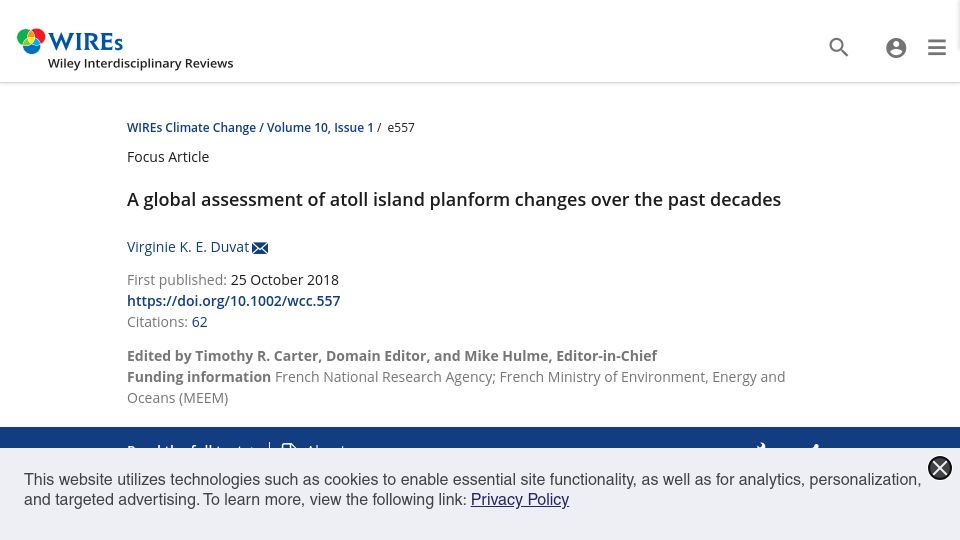The width and height of the screenshot is (960, 540).
Task: Open WIREs Climate Change breadcrumb link
Action: tap(191, 127)
